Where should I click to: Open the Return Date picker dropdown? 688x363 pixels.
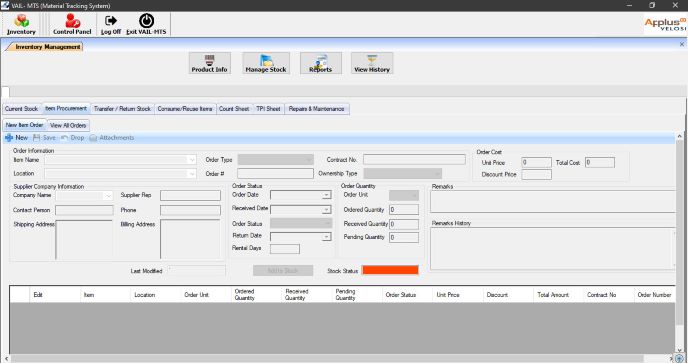pos(326,237)
